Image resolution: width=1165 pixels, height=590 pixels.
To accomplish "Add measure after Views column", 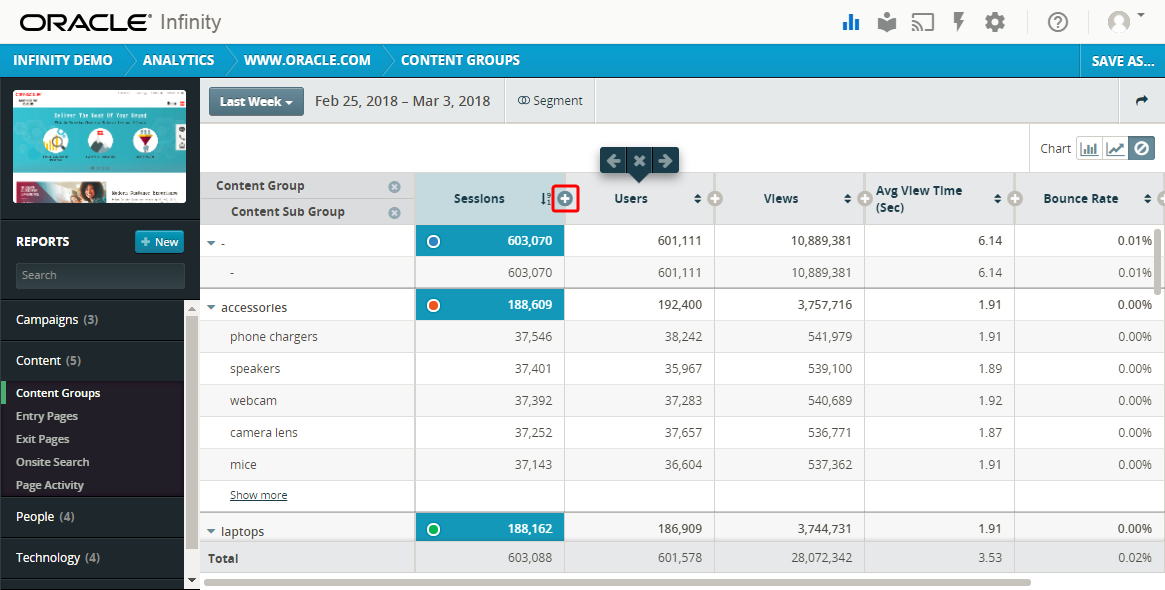I will point(865,198).
